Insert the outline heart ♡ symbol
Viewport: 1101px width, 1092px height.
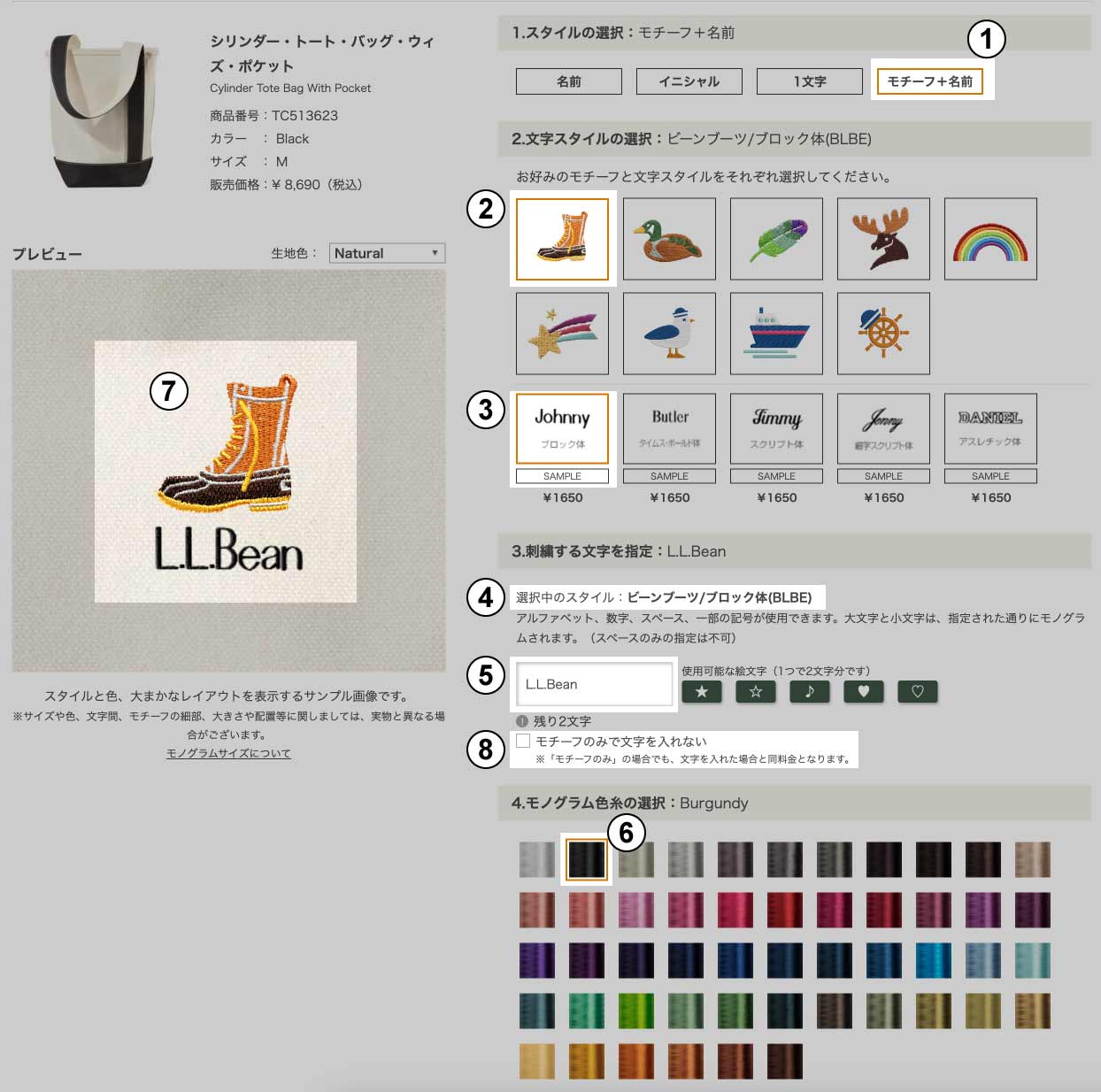[x=918, y=692]
